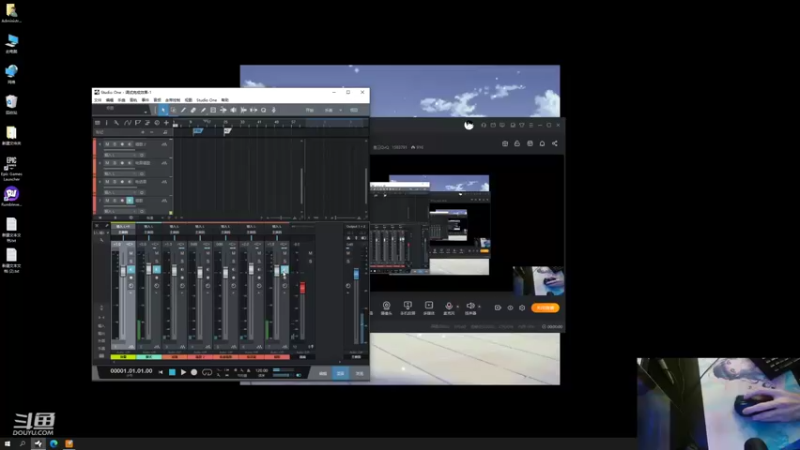Click the time display 00001.01.01.00

(x=131, y=371)
